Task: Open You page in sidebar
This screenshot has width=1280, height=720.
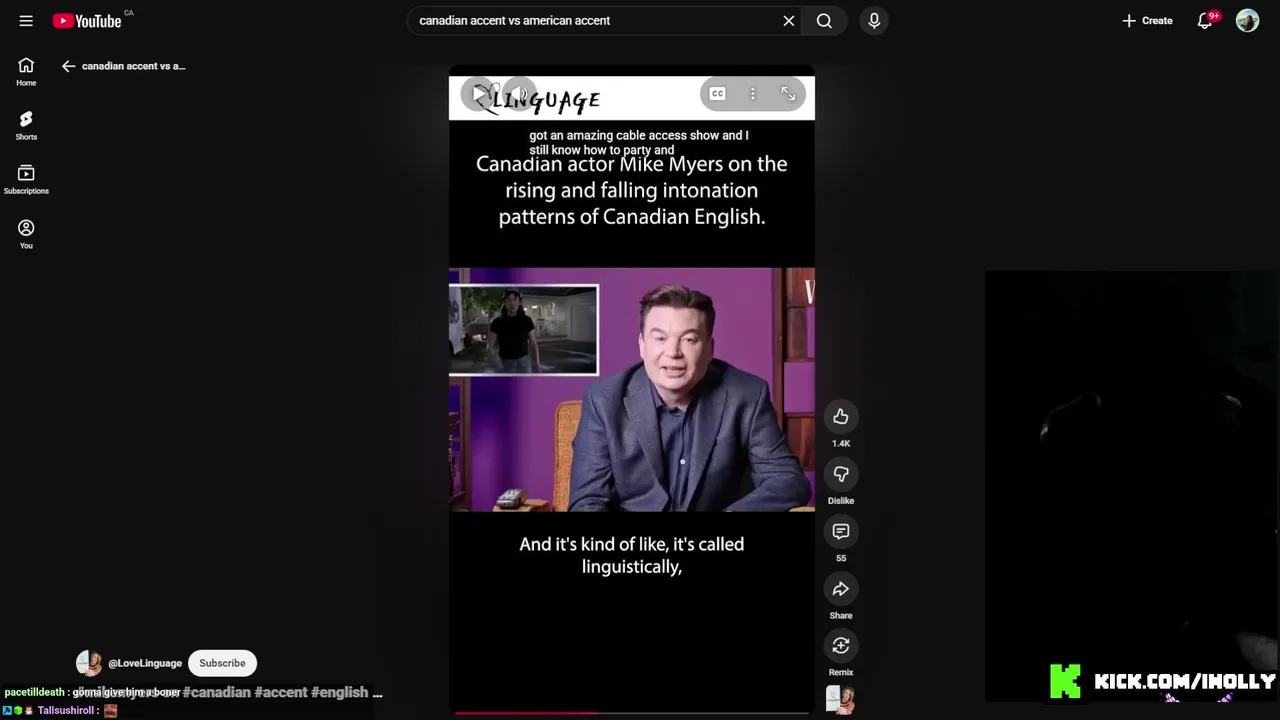Action: coord(26,234)
